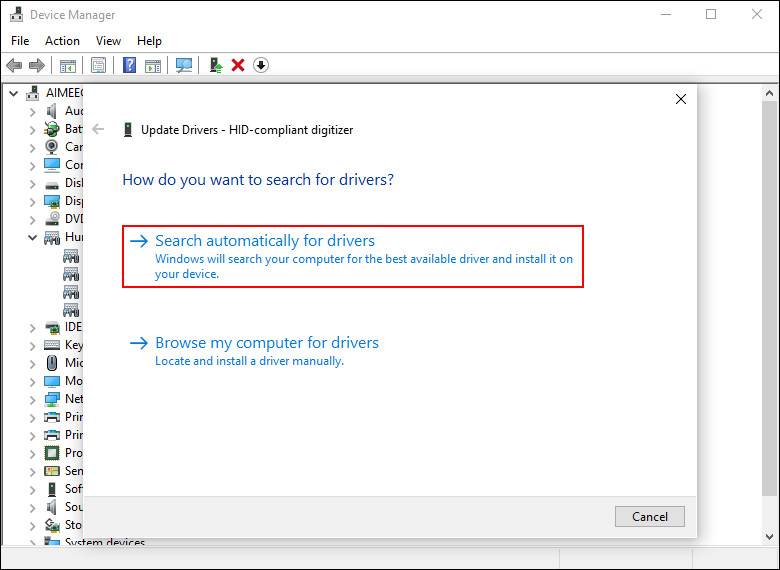The height and width of the screenshot is (570, 780).
Task: Select the Display adapters icon in tree
Action: [x=52, y=201]
